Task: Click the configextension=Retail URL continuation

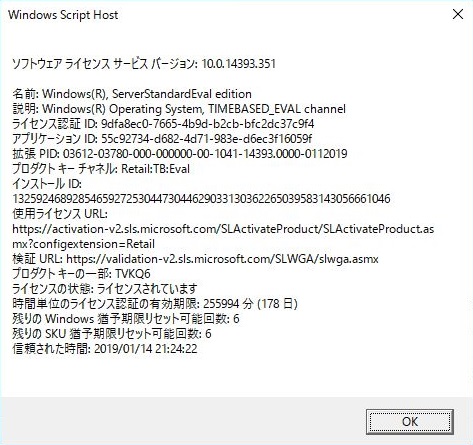Action: [83, 244]
